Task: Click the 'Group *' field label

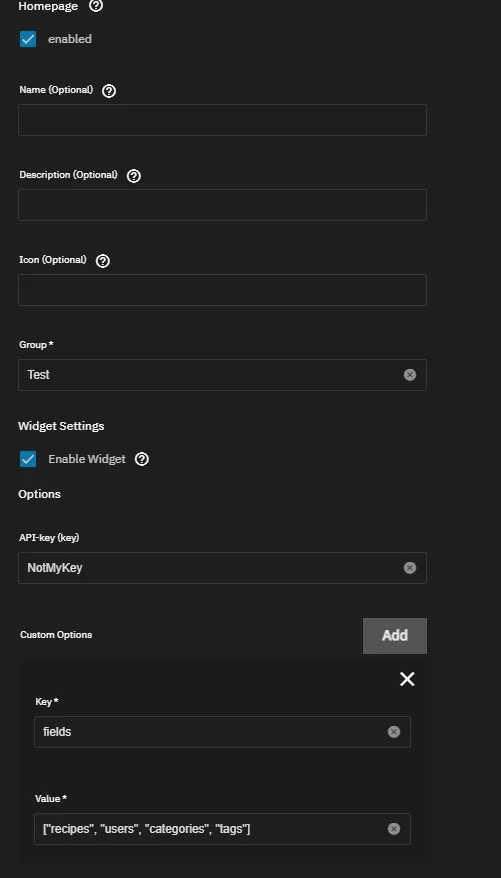Action: coord(36,345)
